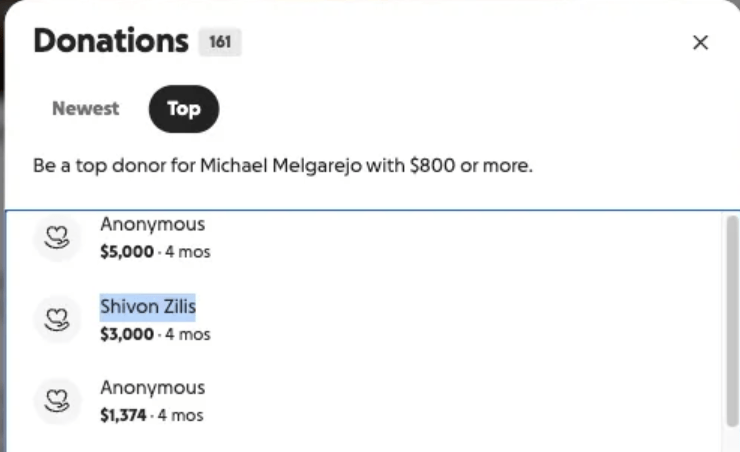
Task: Click the top donor message for Michael Melgarejo
Action: pyautogui.click(x=283, y=165)
